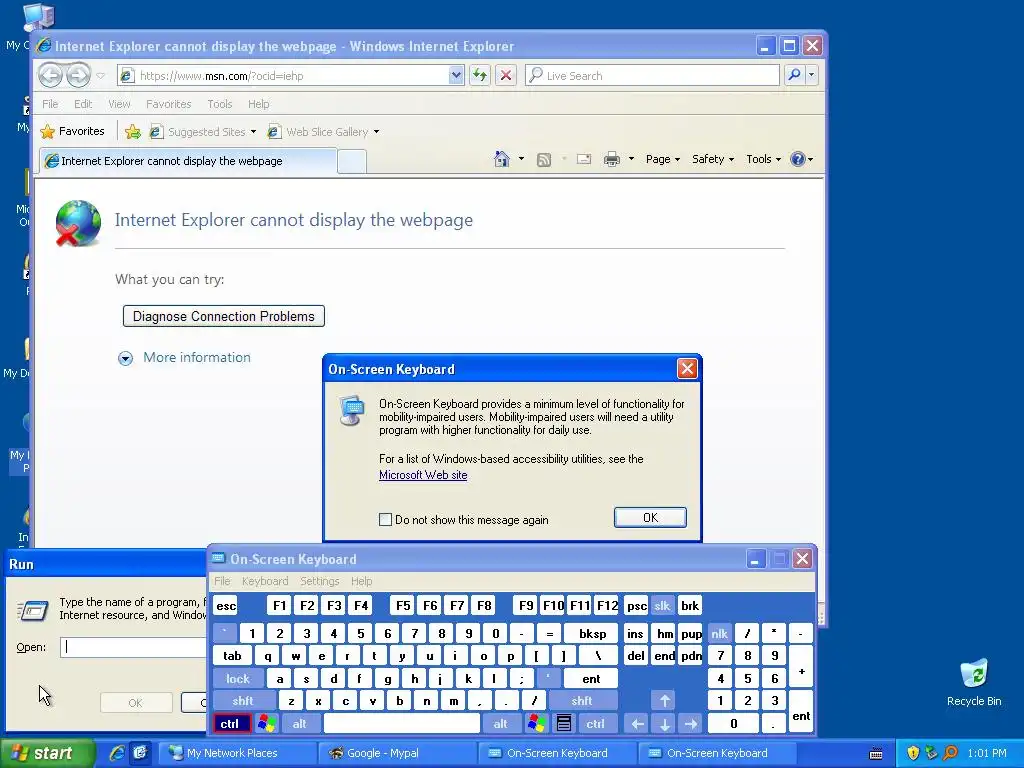
Task: Open Keyboard menu in On-Screen Keyboard
Action: coord(264,581)
